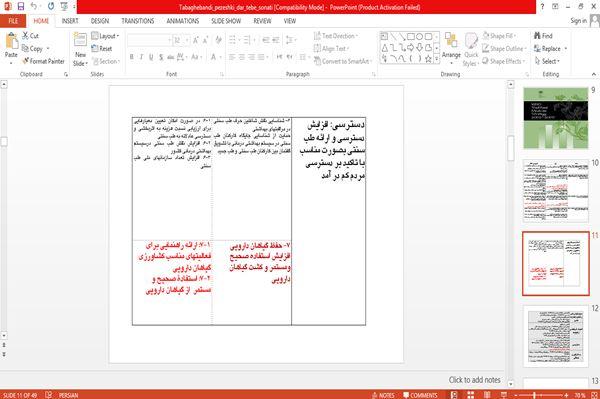Click the COMMENTS button in status bar
600x399 pixels.
pyautogui.click(x=420, y=395)
